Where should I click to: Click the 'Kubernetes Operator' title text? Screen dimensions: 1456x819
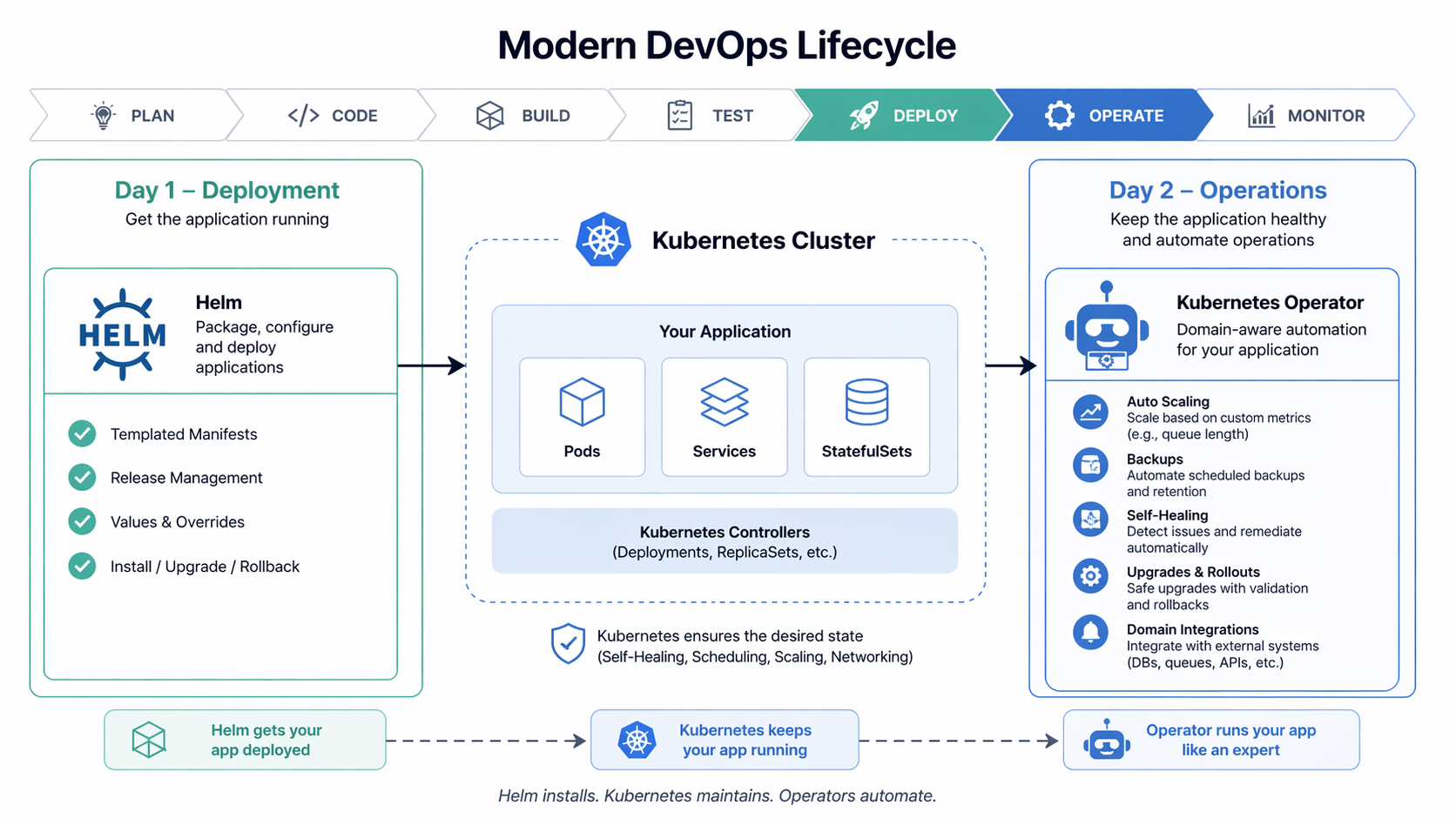(1270, 303)
